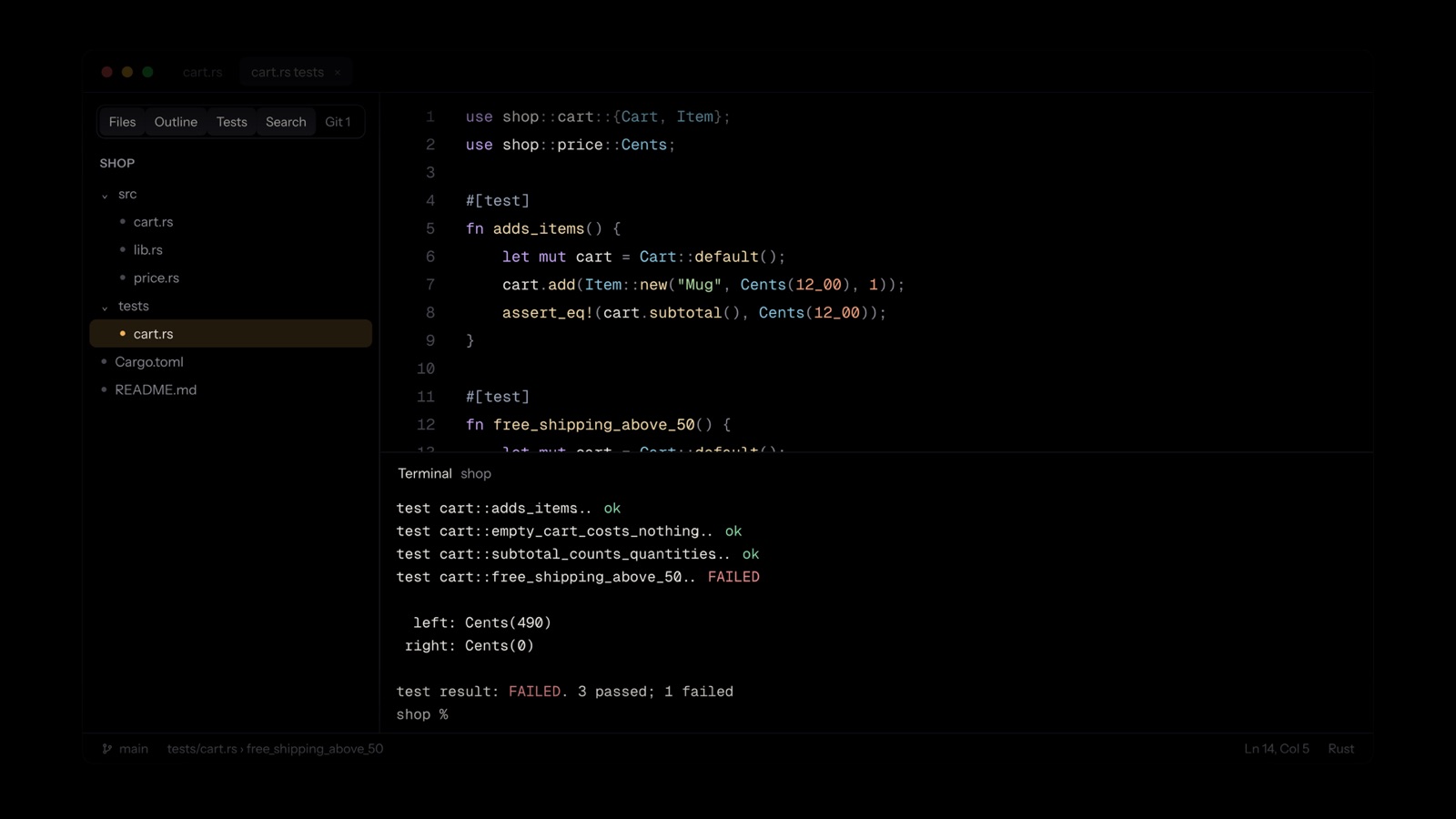
Task: Click the first #[test] attribute on line 4
Action: tap(498, 201)
